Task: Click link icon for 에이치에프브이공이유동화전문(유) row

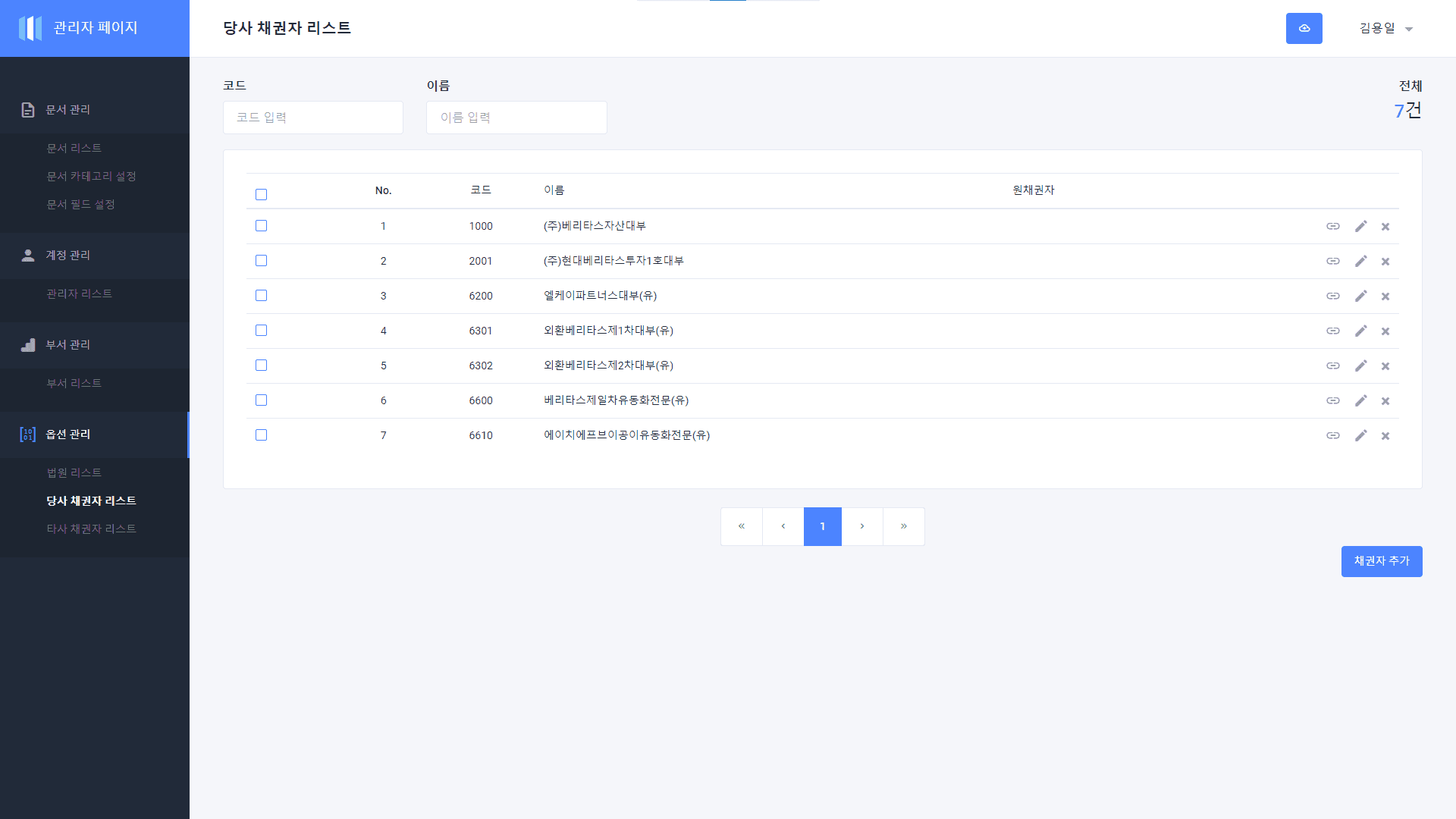Action: pos(1332,435)
